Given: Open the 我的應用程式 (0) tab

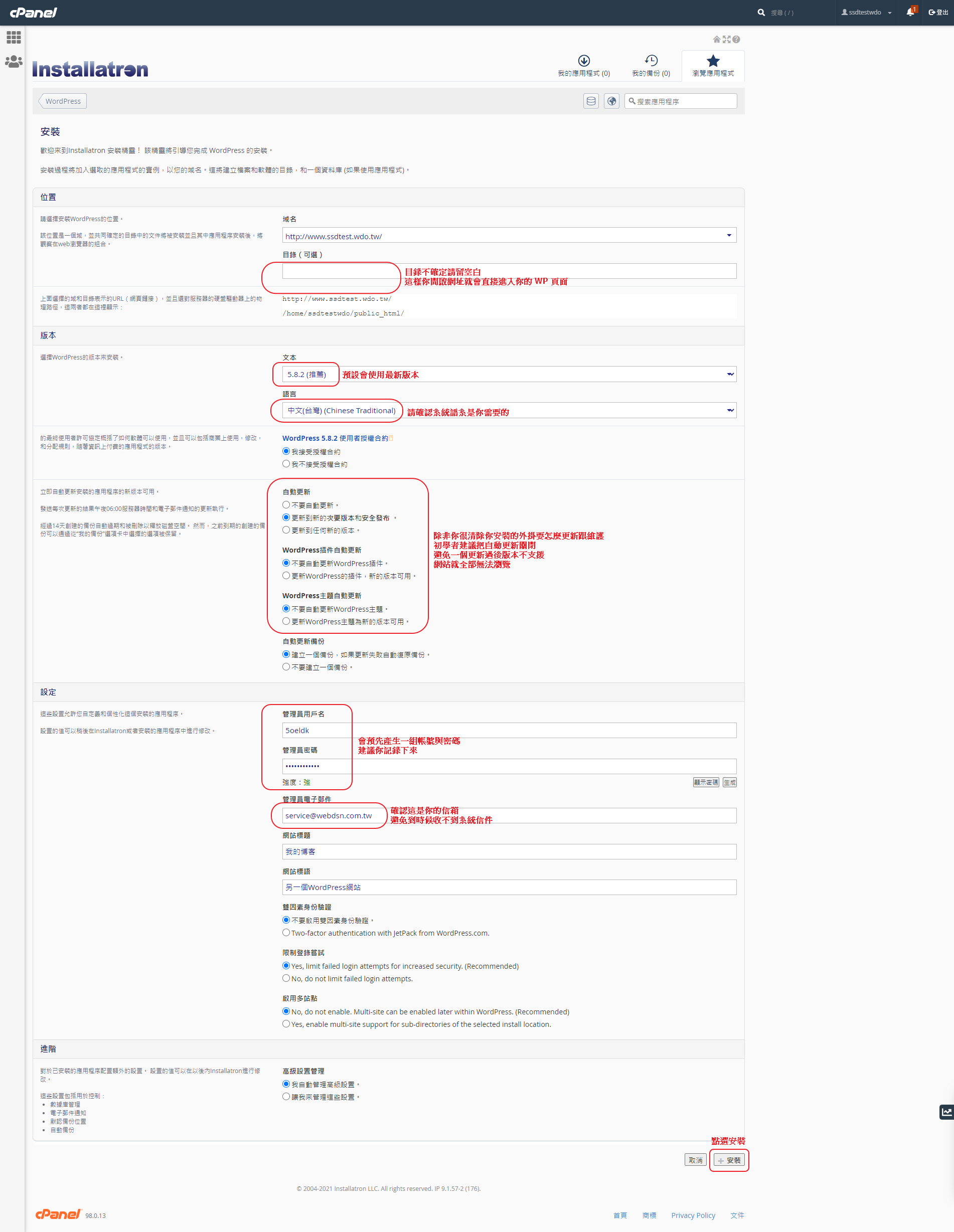Looking at the screenshot, I should 584,66.
